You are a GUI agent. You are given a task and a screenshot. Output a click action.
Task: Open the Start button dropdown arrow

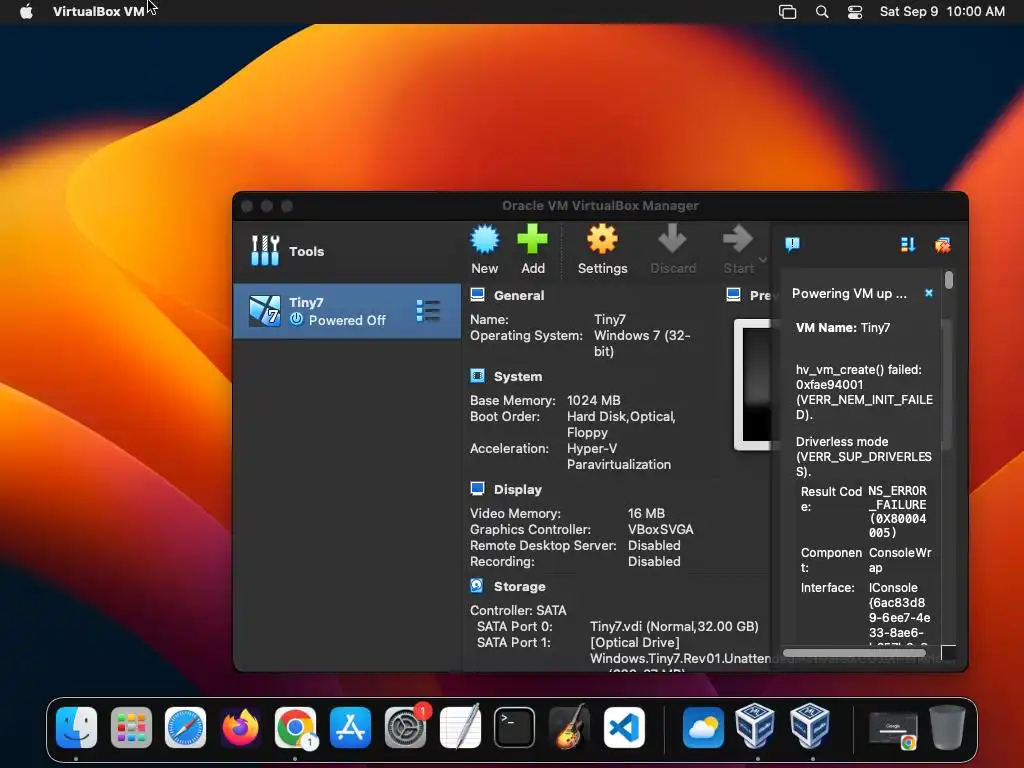[x=762, y=260]
